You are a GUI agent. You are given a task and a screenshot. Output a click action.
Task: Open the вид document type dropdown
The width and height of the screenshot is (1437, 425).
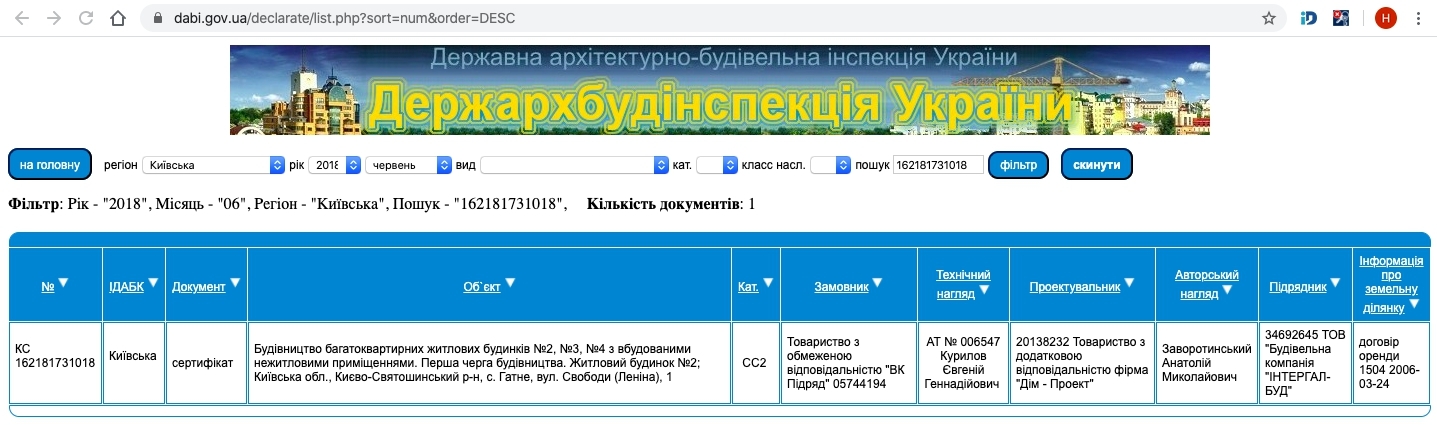(575, 164)
